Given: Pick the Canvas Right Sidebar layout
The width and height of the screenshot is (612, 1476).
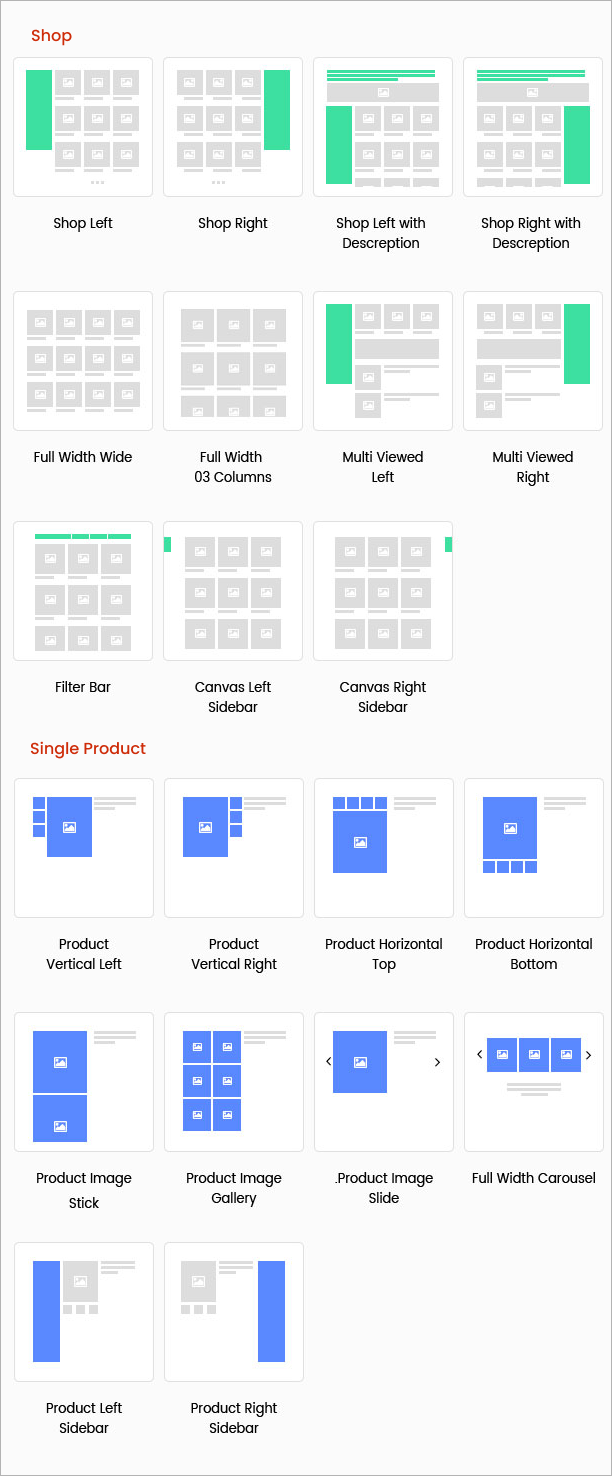Looking at the screenshot, I should pos(382,591).
